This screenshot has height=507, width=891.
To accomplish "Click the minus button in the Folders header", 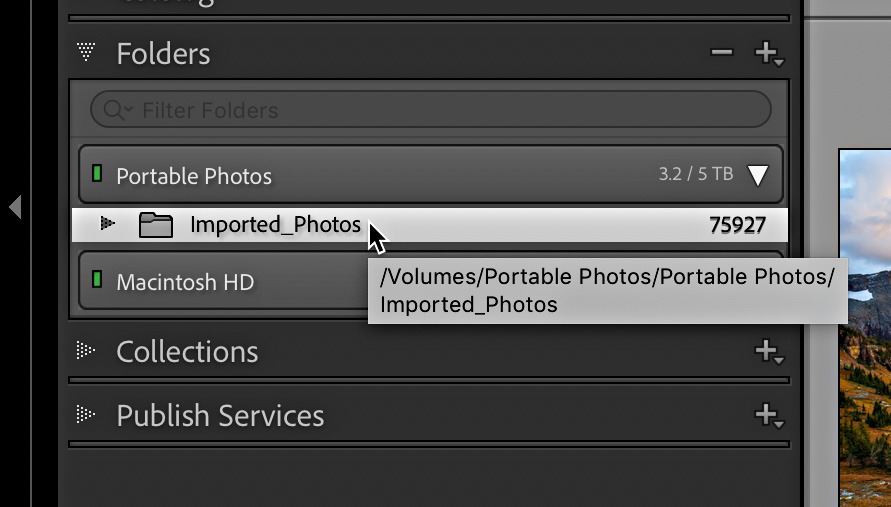I will [722, 53].
